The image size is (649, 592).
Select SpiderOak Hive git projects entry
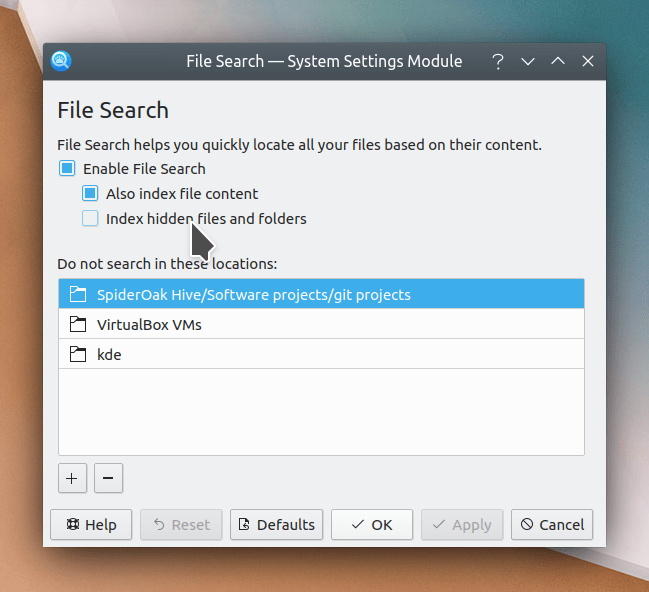point(320,294)
